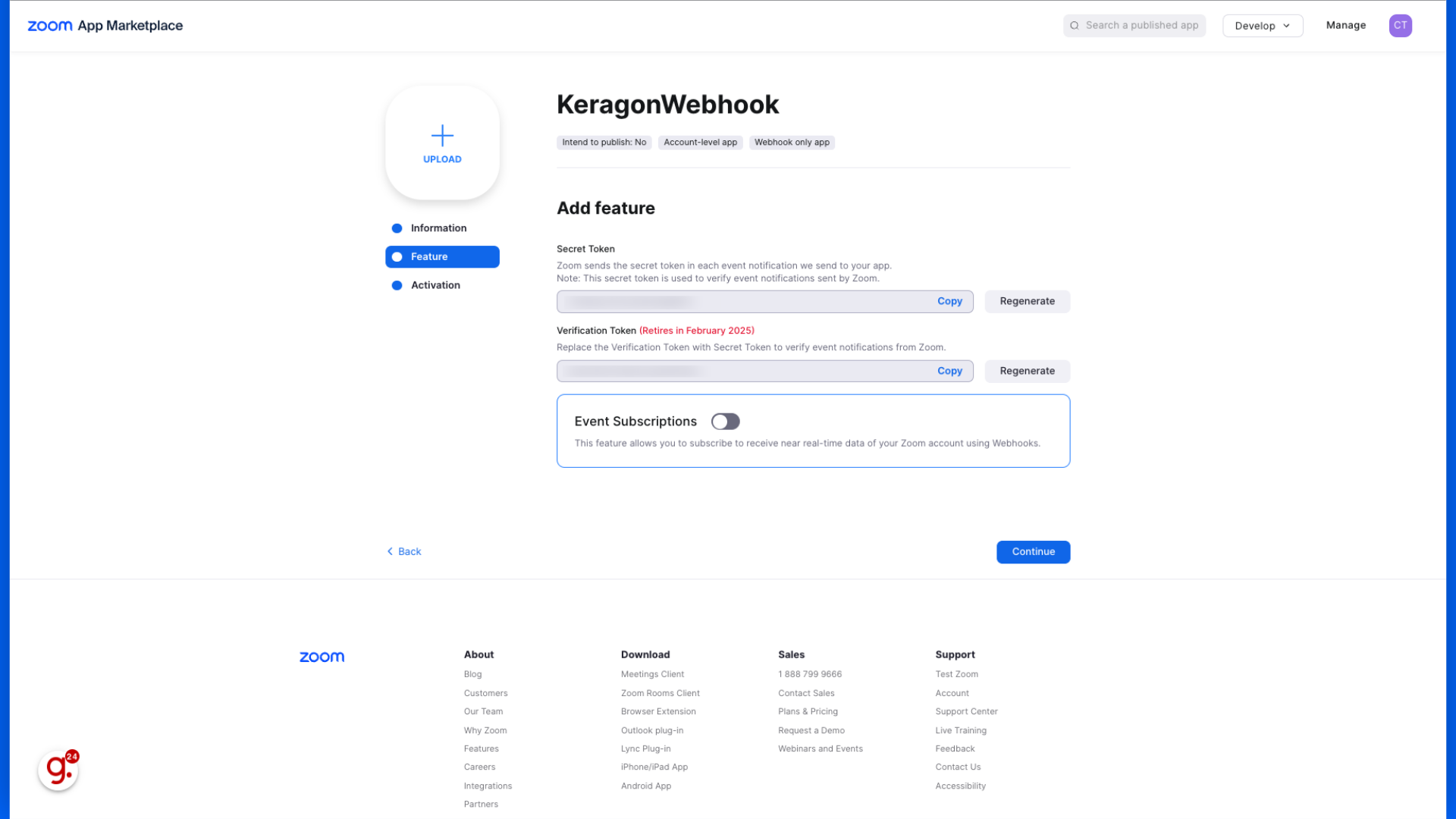
Task: Open the Develop dropdown
Action: click(1263, 26)
